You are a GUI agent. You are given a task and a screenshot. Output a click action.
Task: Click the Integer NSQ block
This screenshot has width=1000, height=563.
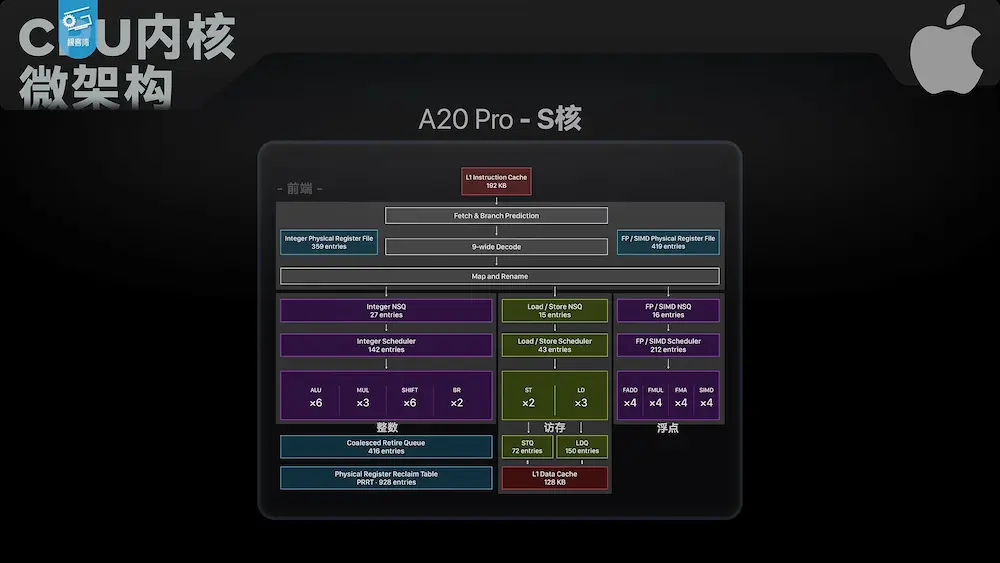pos(386,311)
